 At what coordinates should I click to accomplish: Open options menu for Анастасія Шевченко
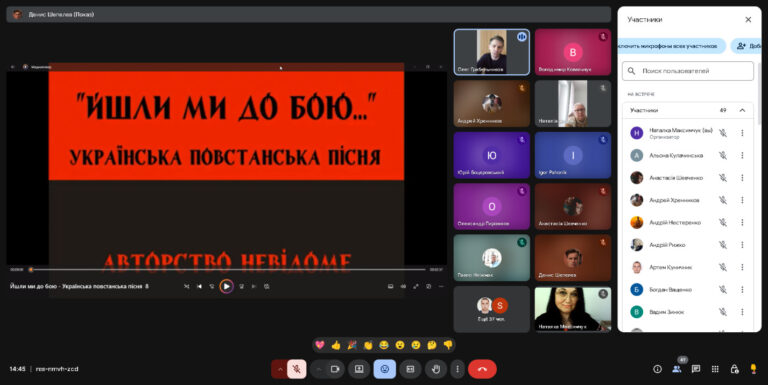(742, 178)
